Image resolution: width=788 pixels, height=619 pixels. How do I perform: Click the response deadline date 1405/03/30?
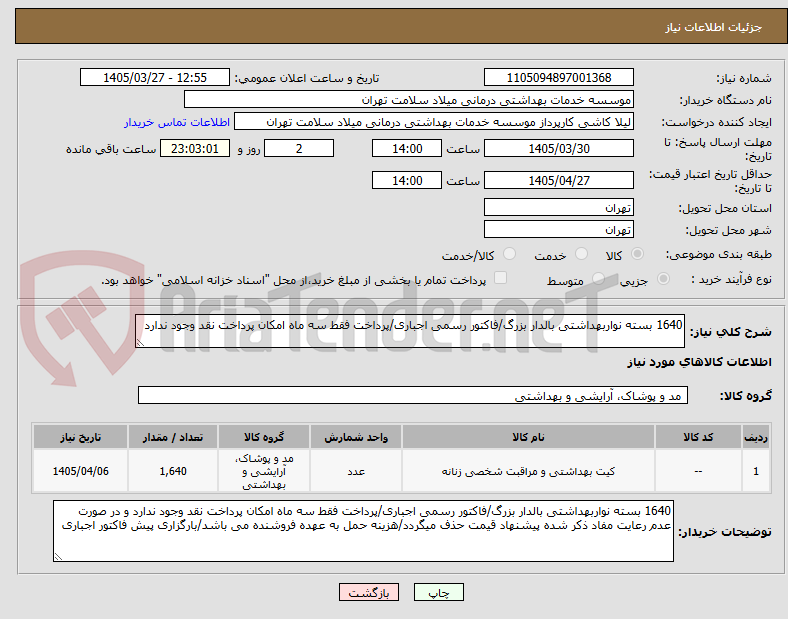558,149
